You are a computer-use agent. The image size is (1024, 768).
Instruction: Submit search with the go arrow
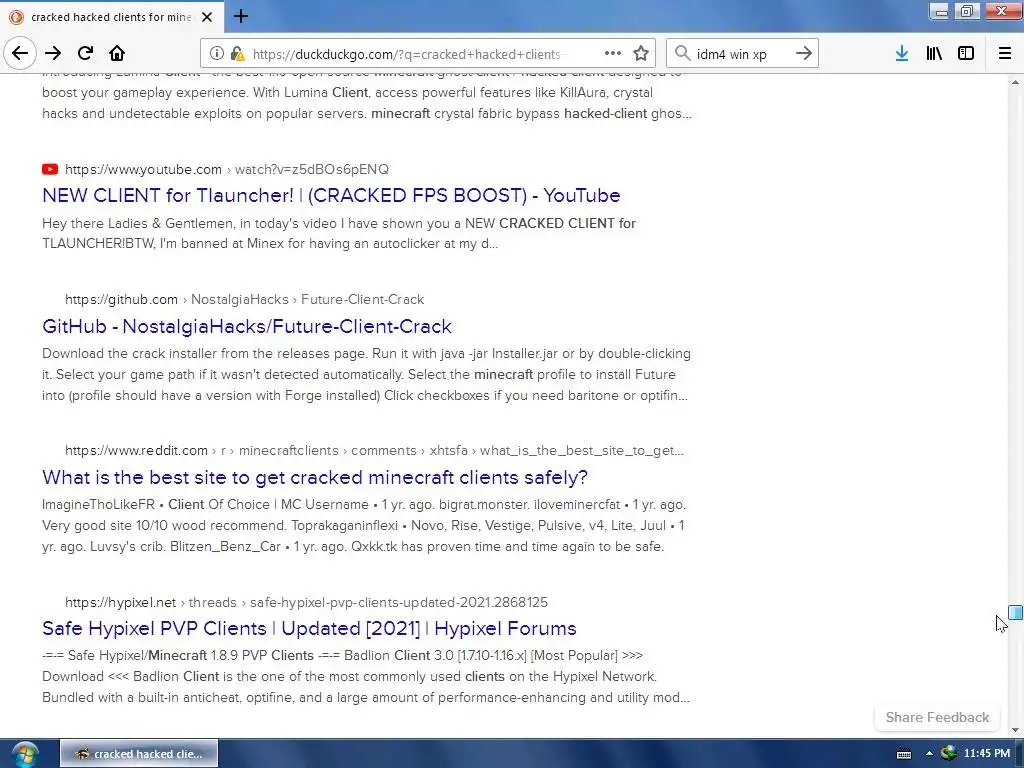click(804, 54)
